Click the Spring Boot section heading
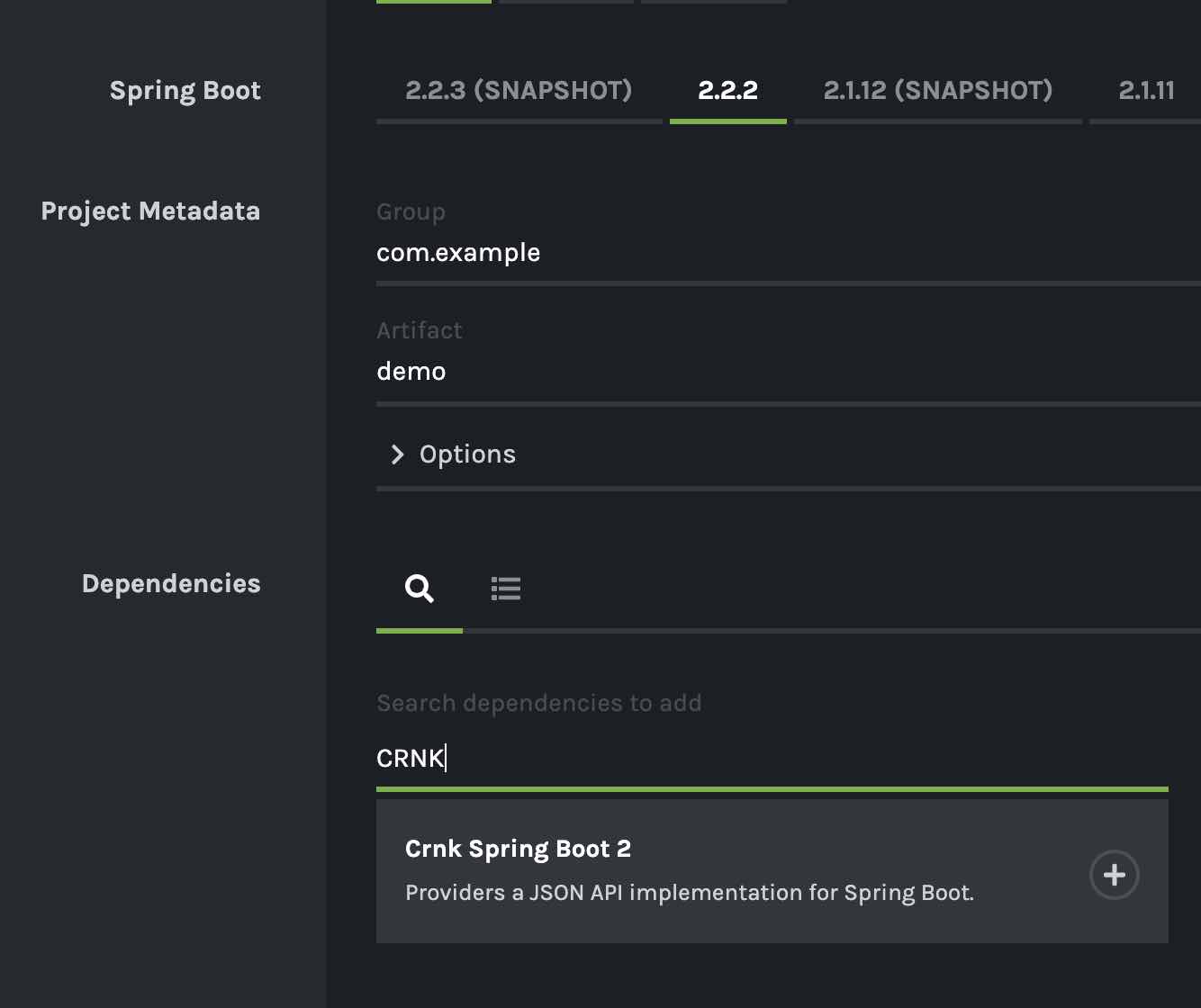 [185, 91]
